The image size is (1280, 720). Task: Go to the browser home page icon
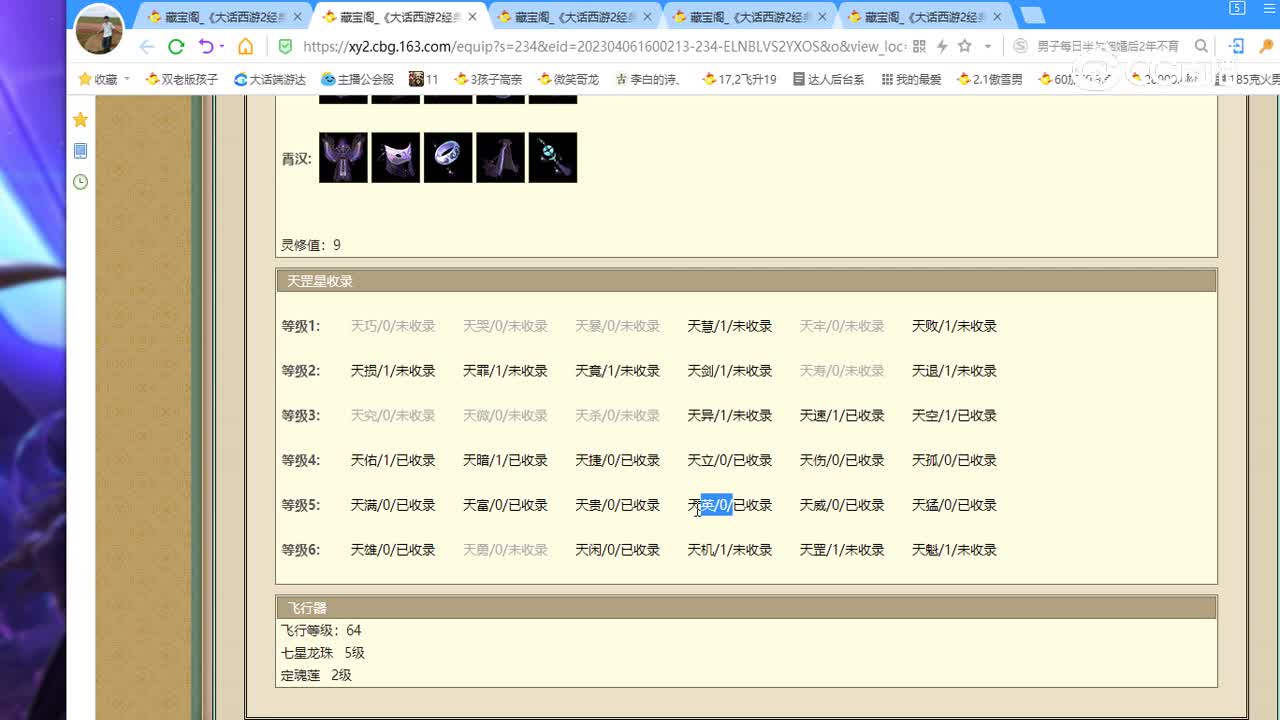pos(245,47)
